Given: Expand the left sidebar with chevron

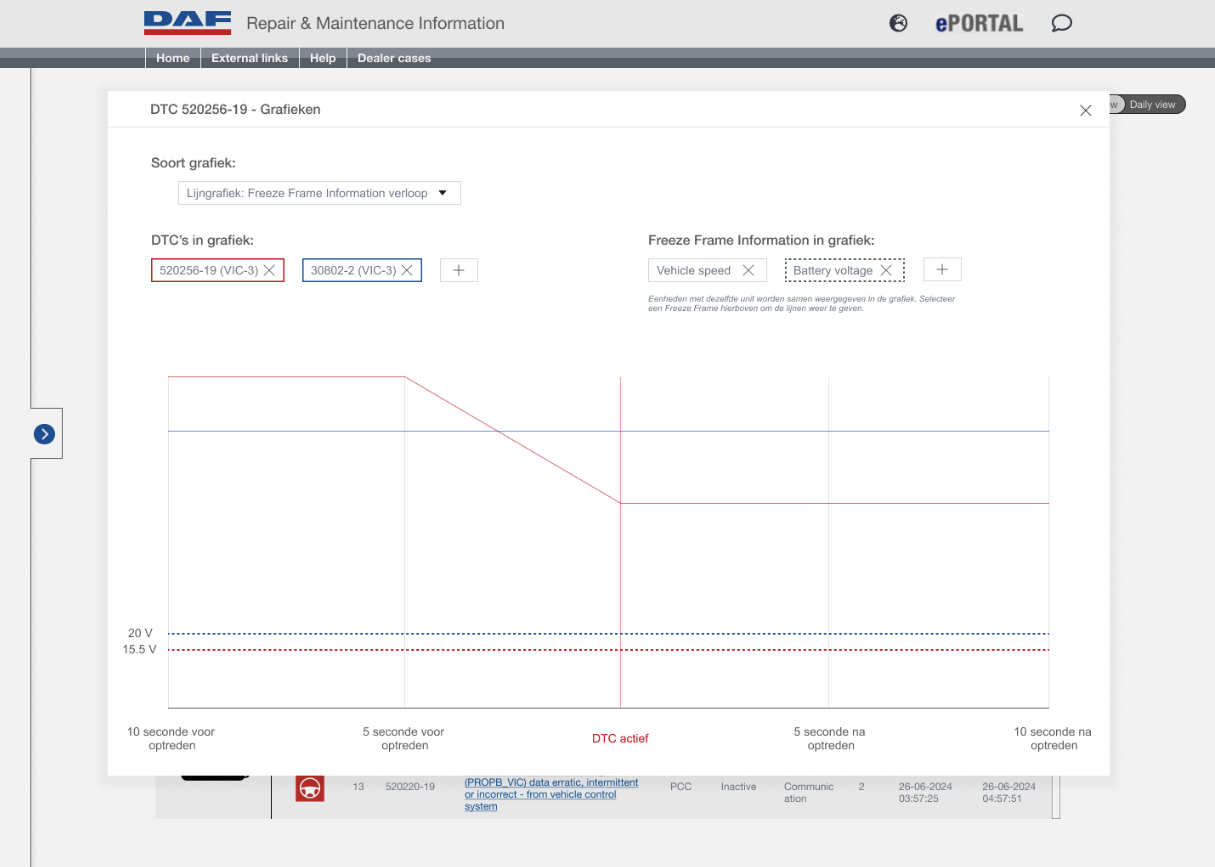Looking at the screenshot, I should point(44,434).
